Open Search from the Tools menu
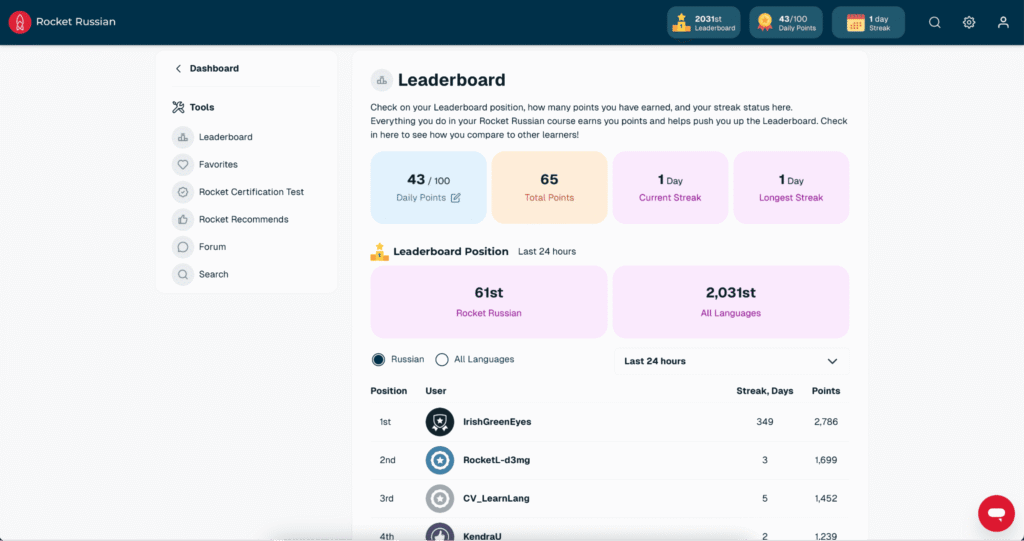 tap(214, 274)
